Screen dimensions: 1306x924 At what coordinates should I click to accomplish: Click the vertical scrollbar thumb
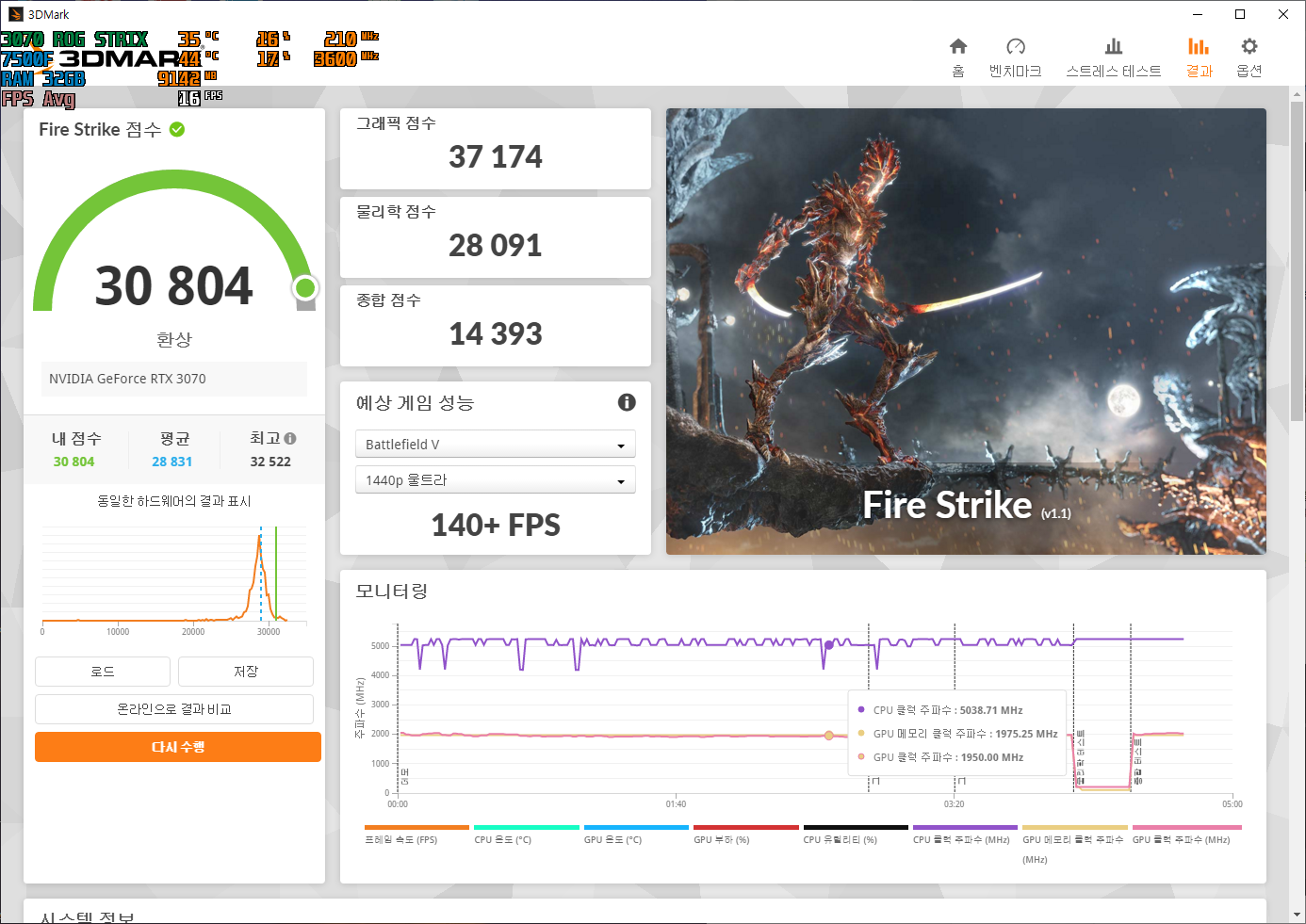point(1298,261)
